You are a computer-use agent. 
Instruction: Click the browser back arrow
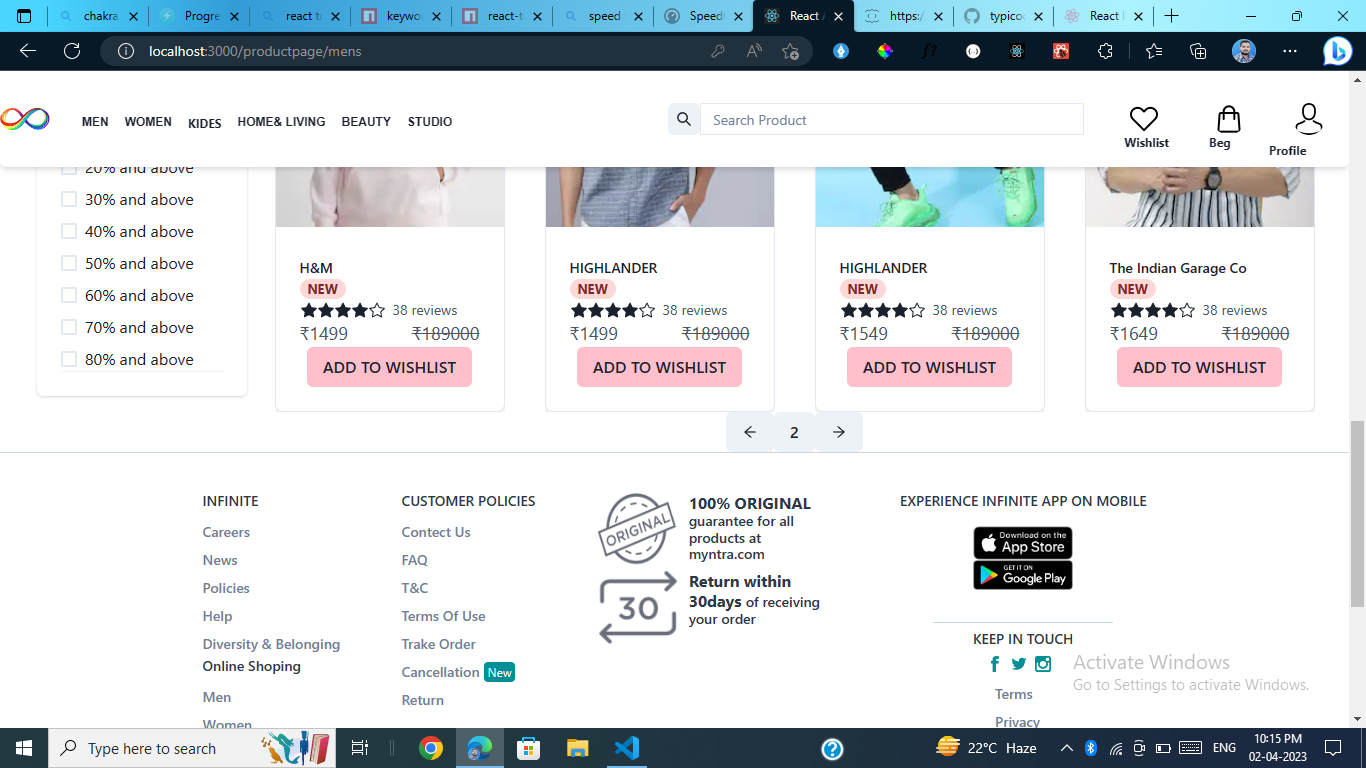(28, 51)
